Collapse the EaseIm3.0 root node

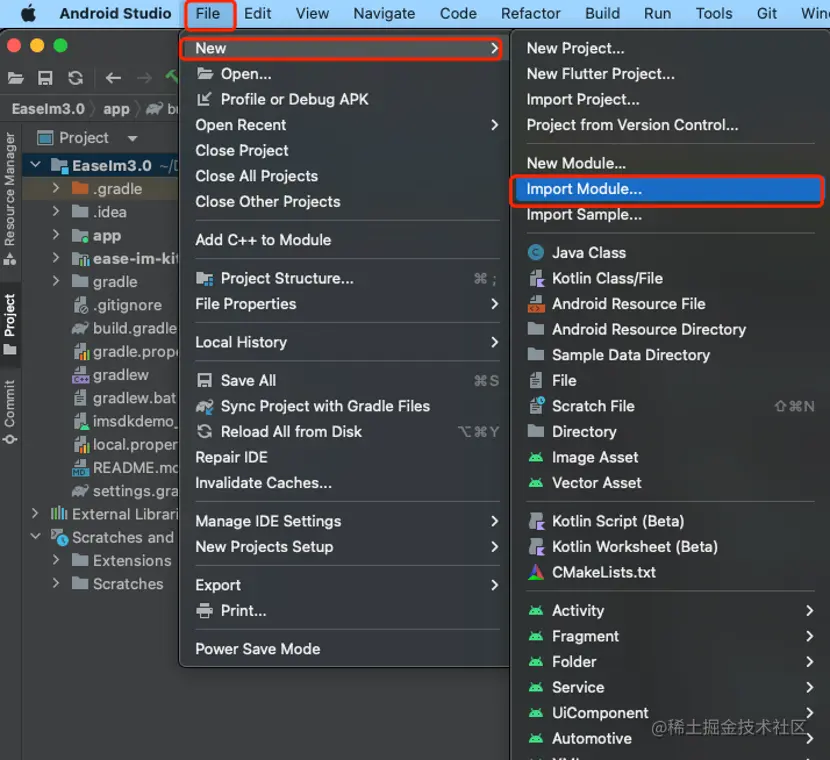click(35, 165)
